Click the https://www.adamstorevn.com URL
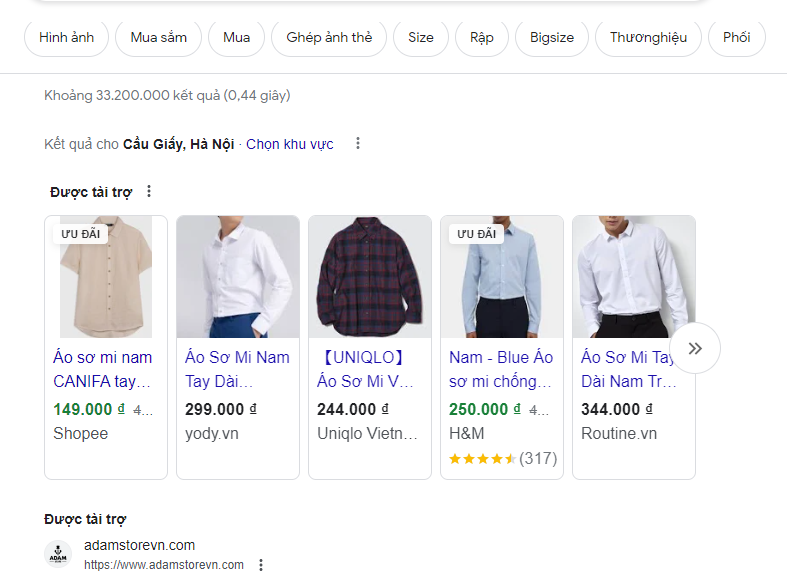Image resolution: width=787 pixels, height=576 pixels. coord(164,565)
